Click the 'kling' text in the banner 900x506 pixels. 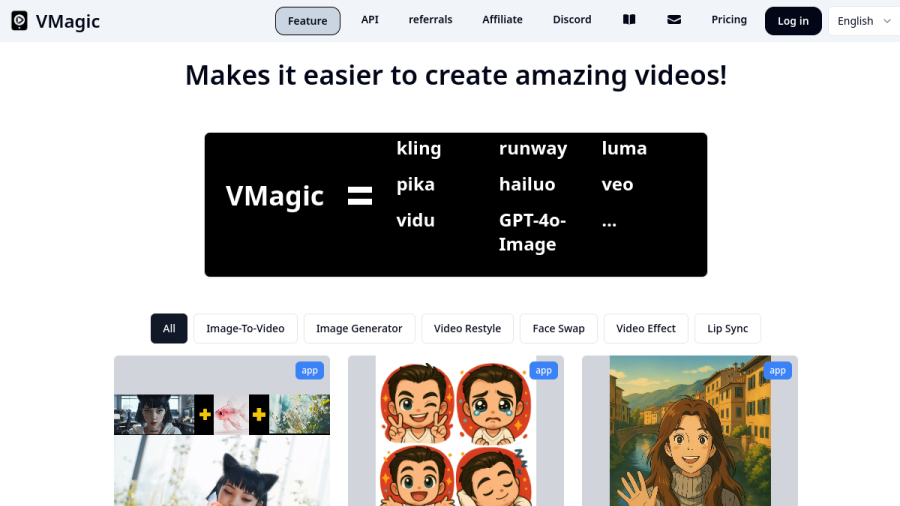tap(419, 149)
